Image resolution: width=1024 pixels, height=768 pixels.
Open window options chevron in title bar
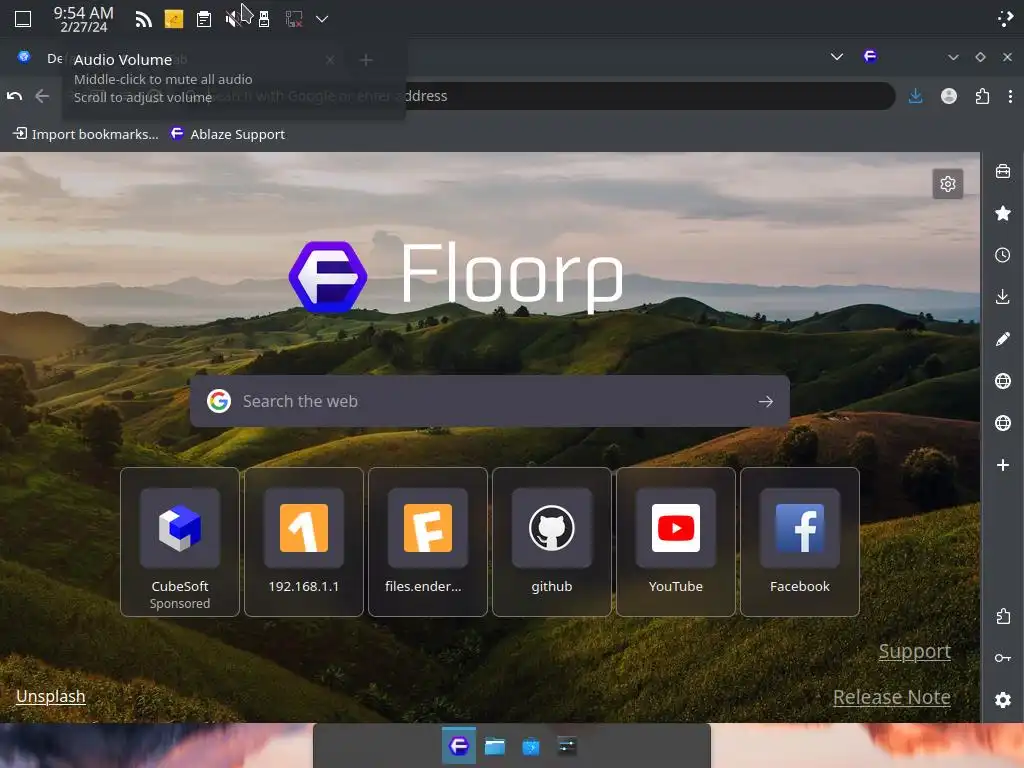pos(953,57)
